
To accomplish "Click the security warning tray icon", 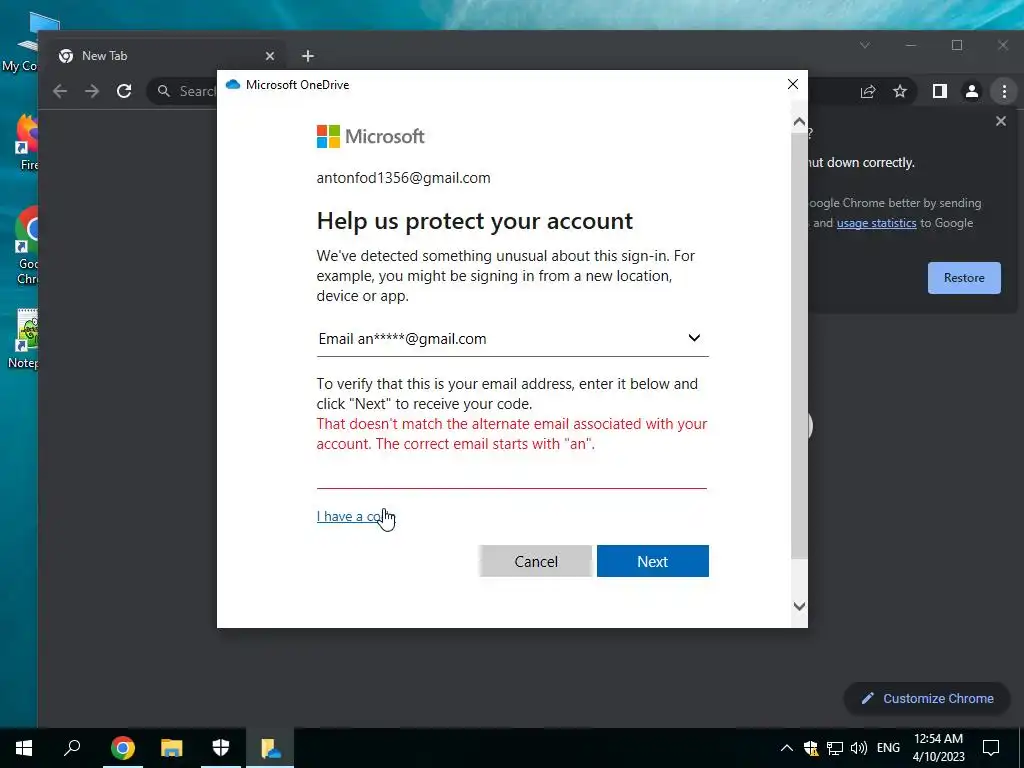I will coord(811,748).
